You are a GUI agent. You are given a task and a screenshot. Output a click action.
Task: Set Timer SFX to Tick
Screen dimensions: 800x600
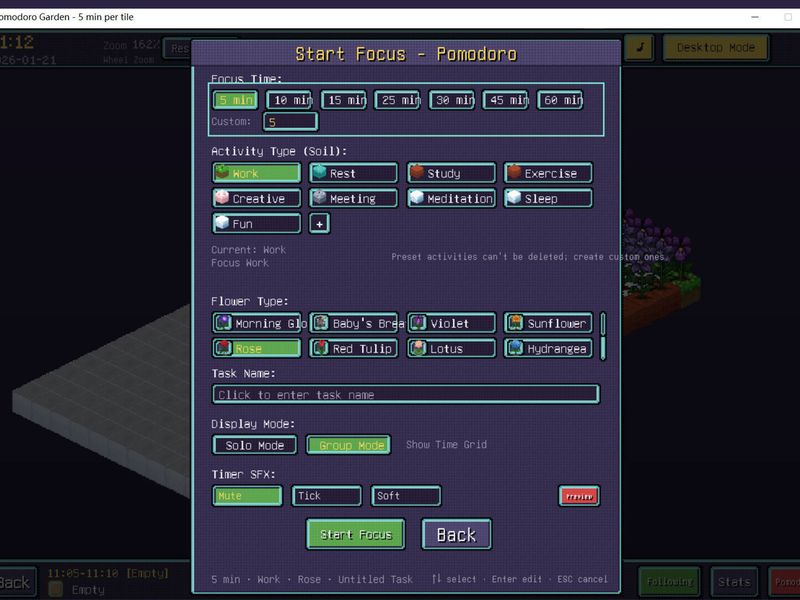(327, 495)
